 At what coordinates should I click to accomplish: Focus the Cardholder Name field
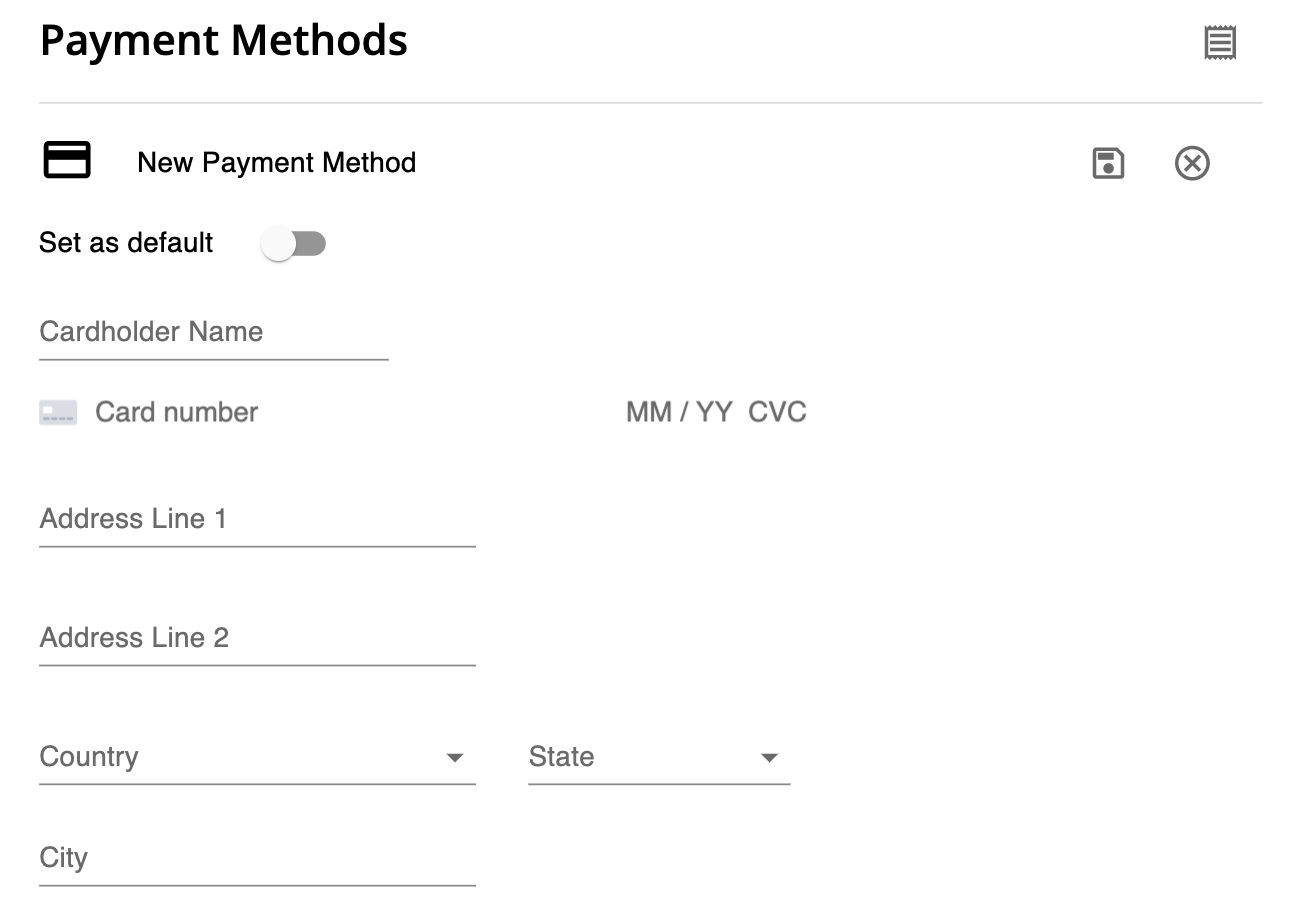click(213, 333)
